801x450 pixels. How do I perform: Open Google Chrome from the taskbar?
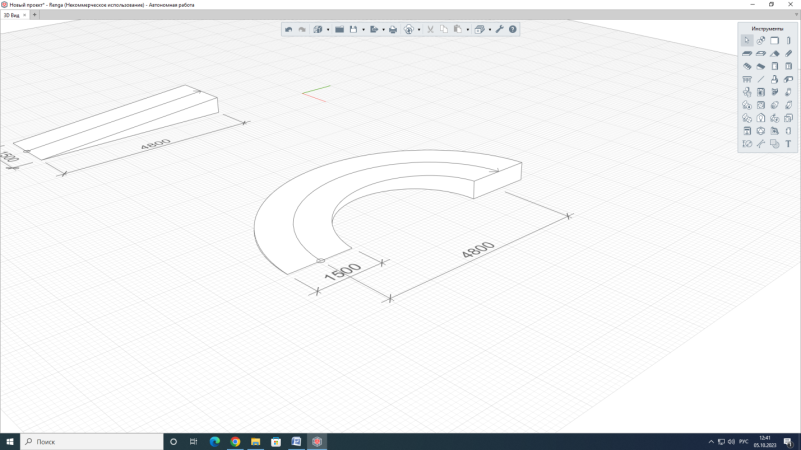pos(235,441)
